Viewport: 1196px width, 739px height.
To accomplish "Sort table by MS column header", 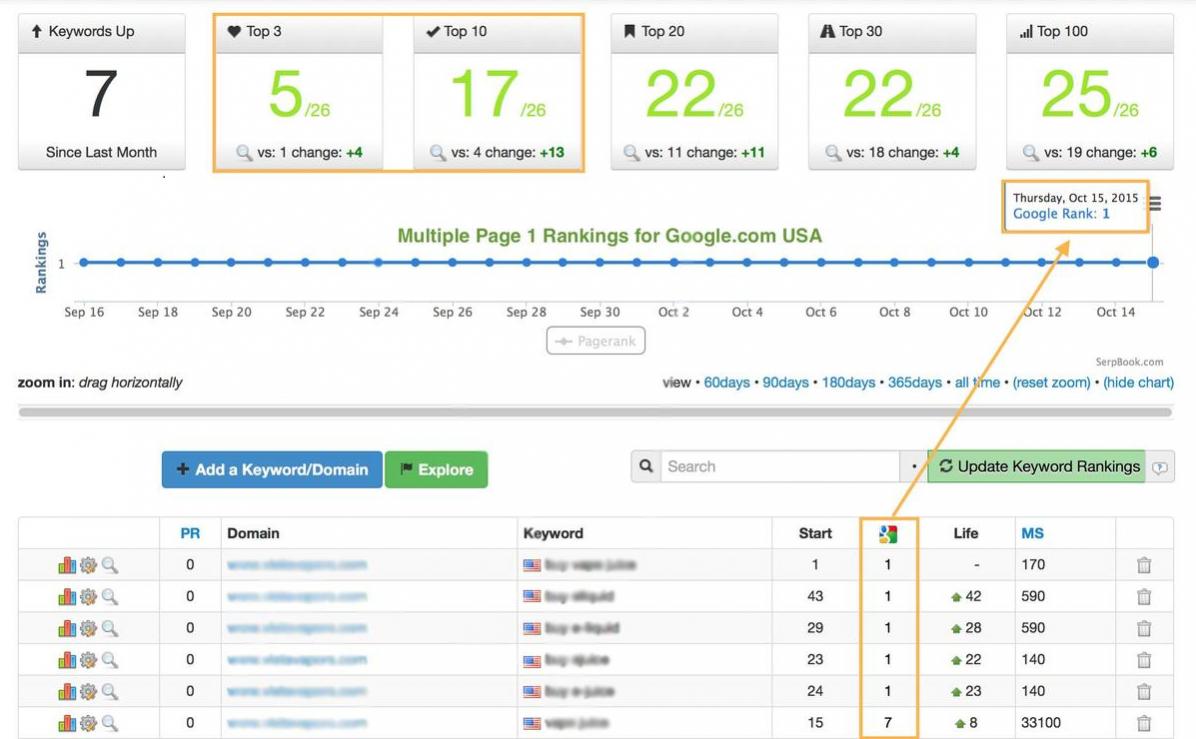I will [1032, 534].
